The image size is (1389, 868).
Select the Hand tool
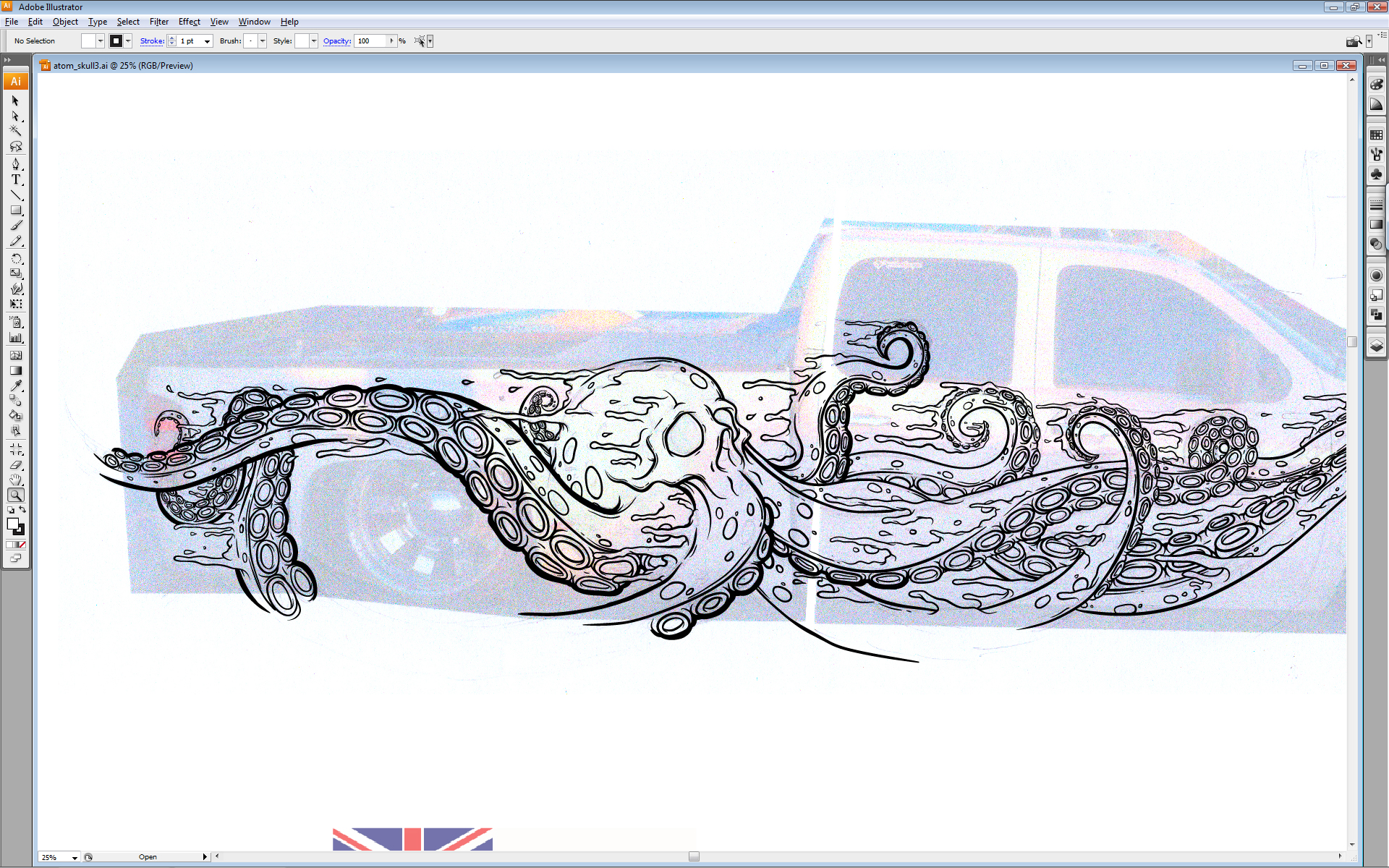coord(15,480)
